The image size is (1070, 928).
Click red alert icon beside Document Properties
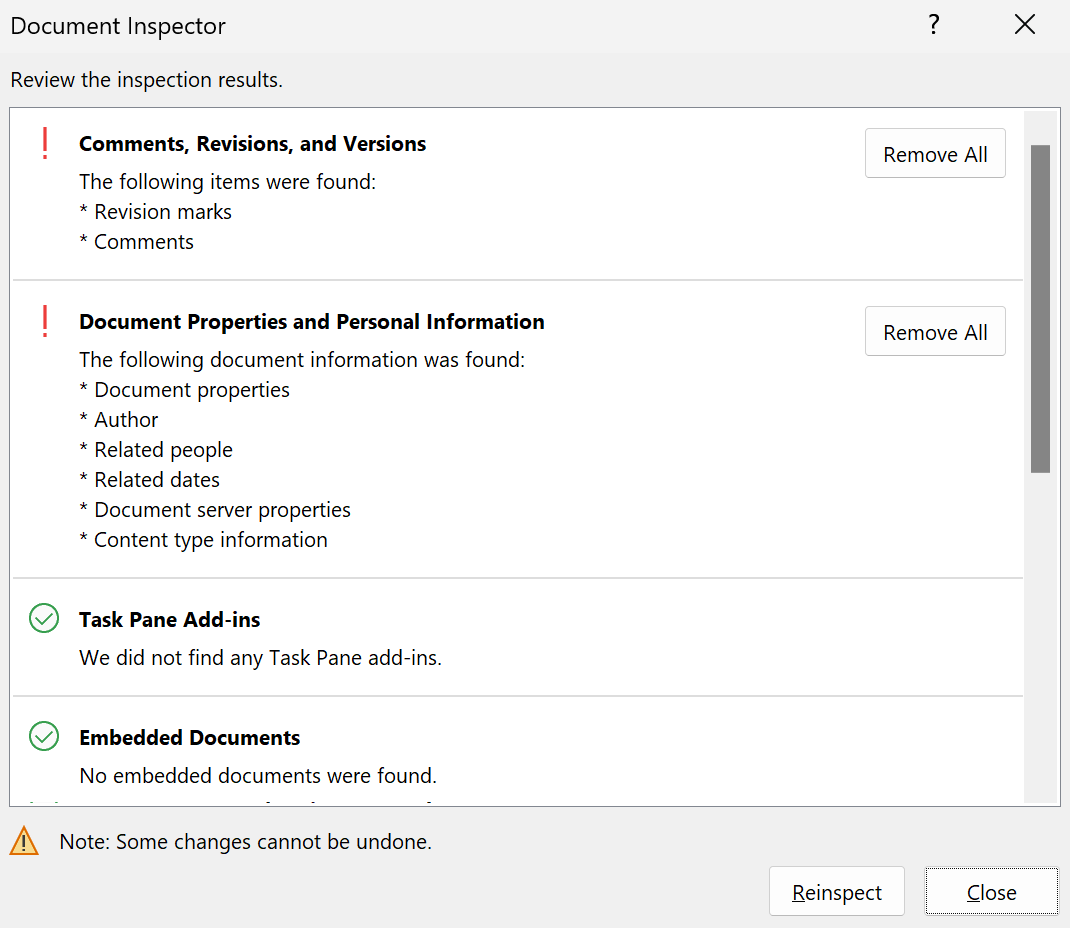(x=45, y=321)
